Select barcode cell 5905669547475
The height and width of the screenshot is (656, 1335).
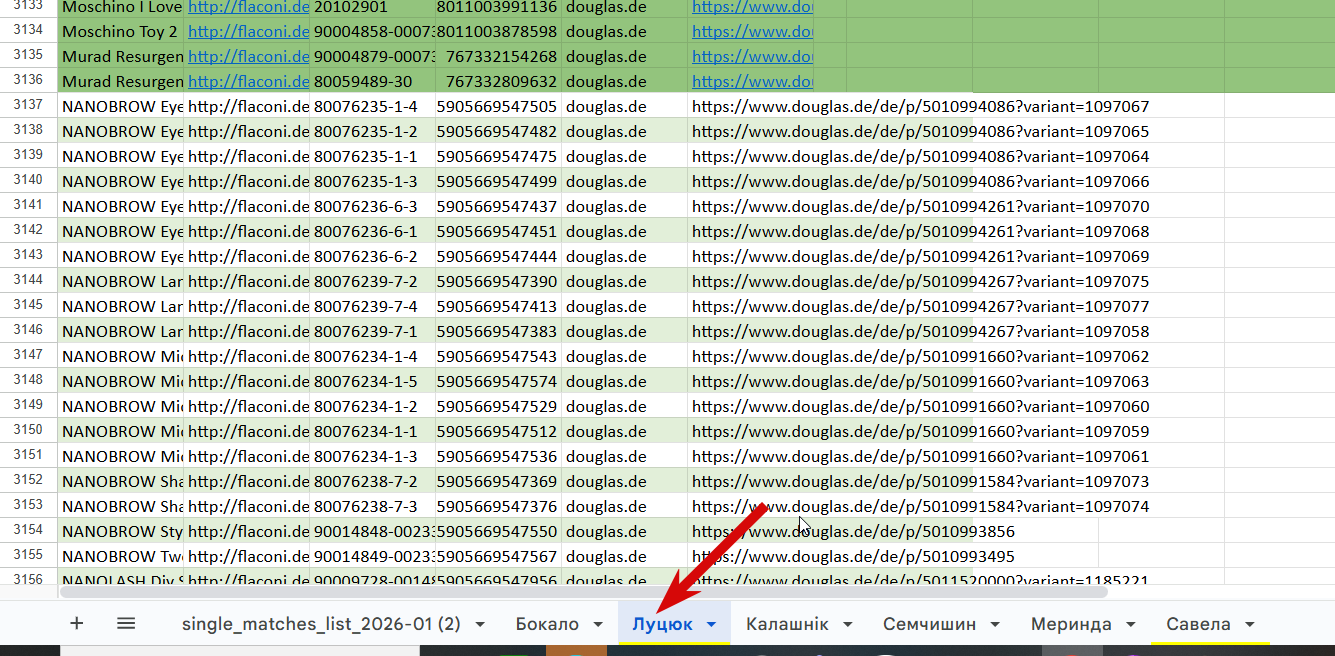pyautogui.click(x=499, y=156)
